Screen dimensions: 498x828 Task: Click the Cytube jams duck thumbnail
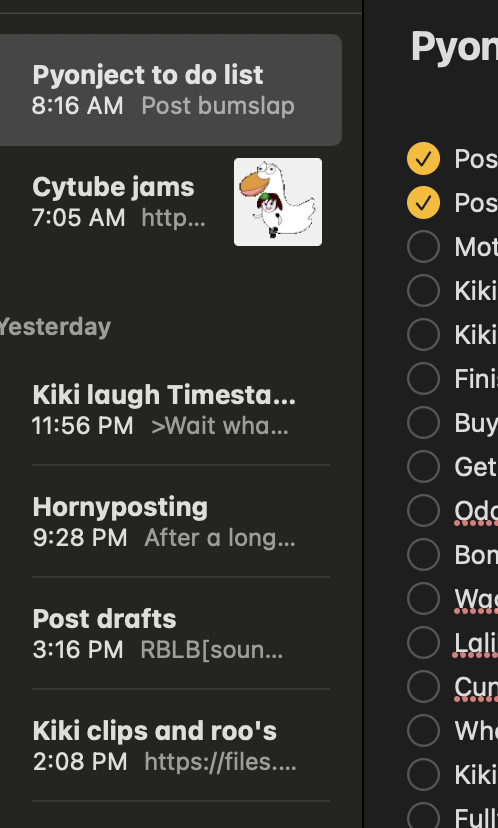(278, 202)
